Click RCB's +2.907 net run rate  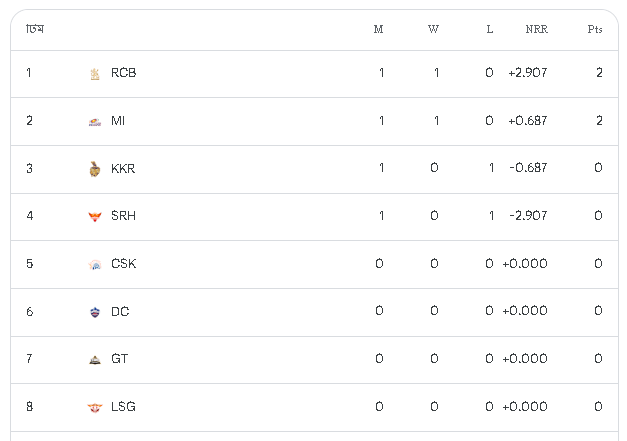click(x=527, y=73)
